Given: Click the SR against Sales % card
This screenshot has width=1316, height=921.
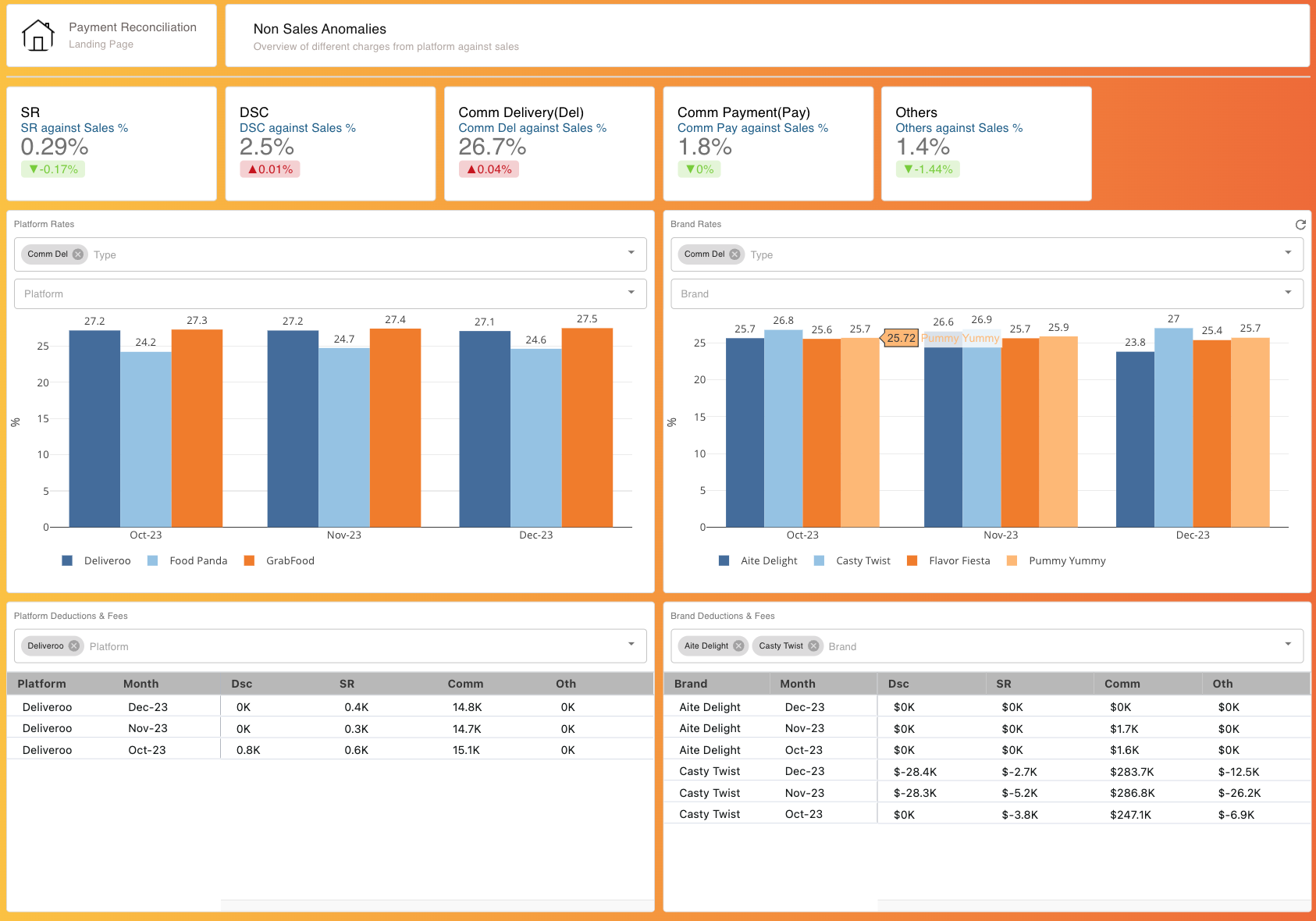Looking at the screenshot, I should [x=112, y=144].
